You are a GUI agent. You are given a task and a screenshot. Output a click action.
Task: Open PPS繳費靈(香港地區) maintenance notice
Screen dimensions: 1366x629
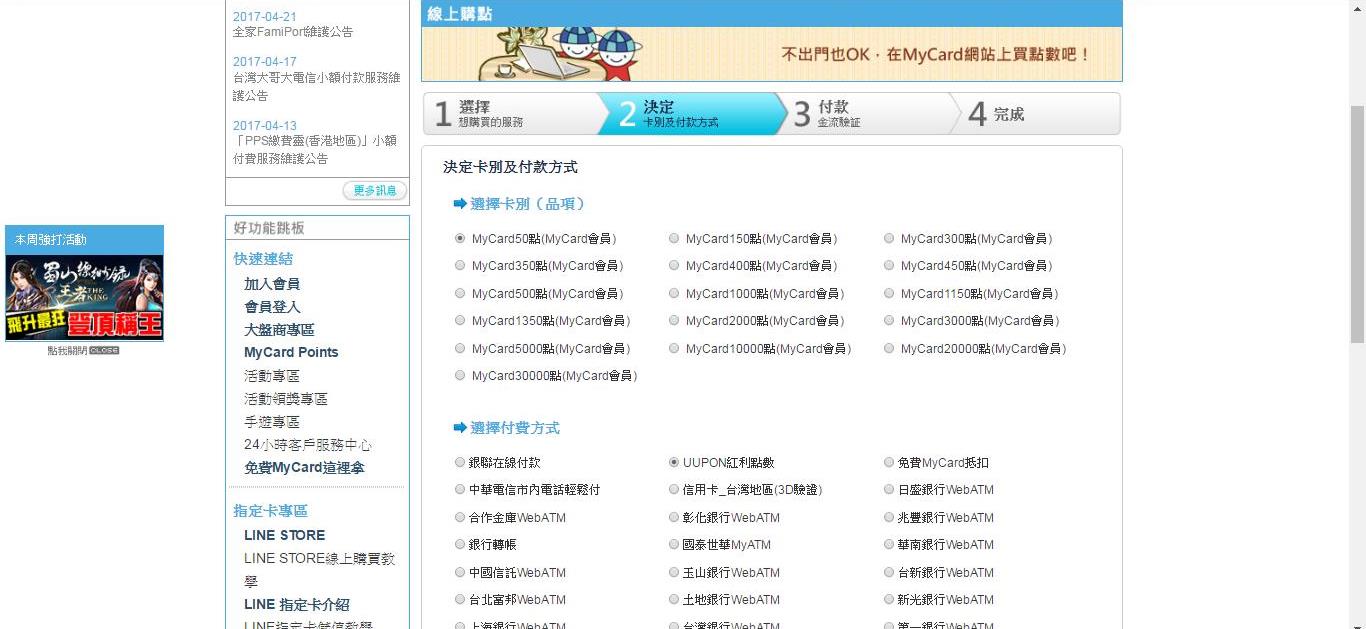coord(315,150)
